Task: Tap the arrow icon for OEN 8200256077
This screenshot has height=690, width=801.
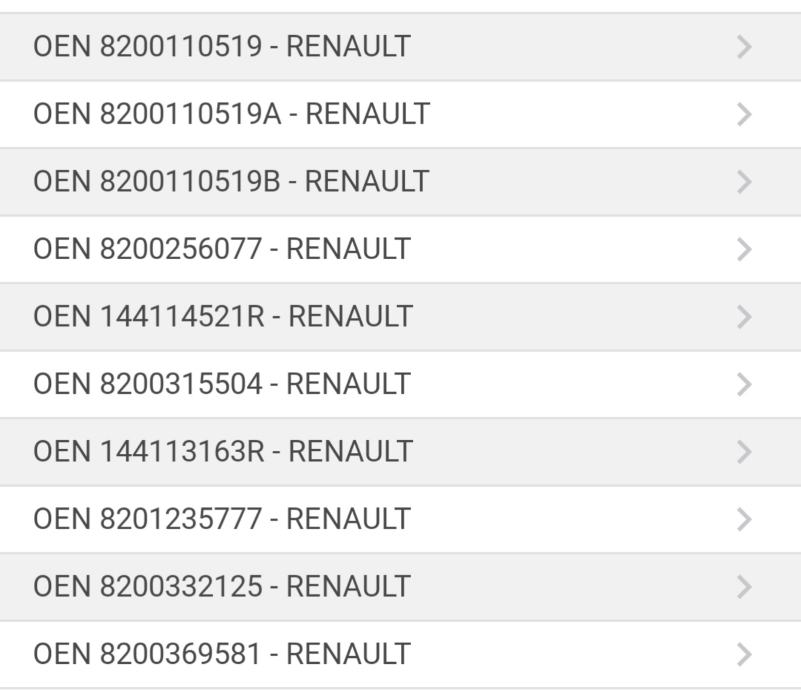Action: [743, 249]
